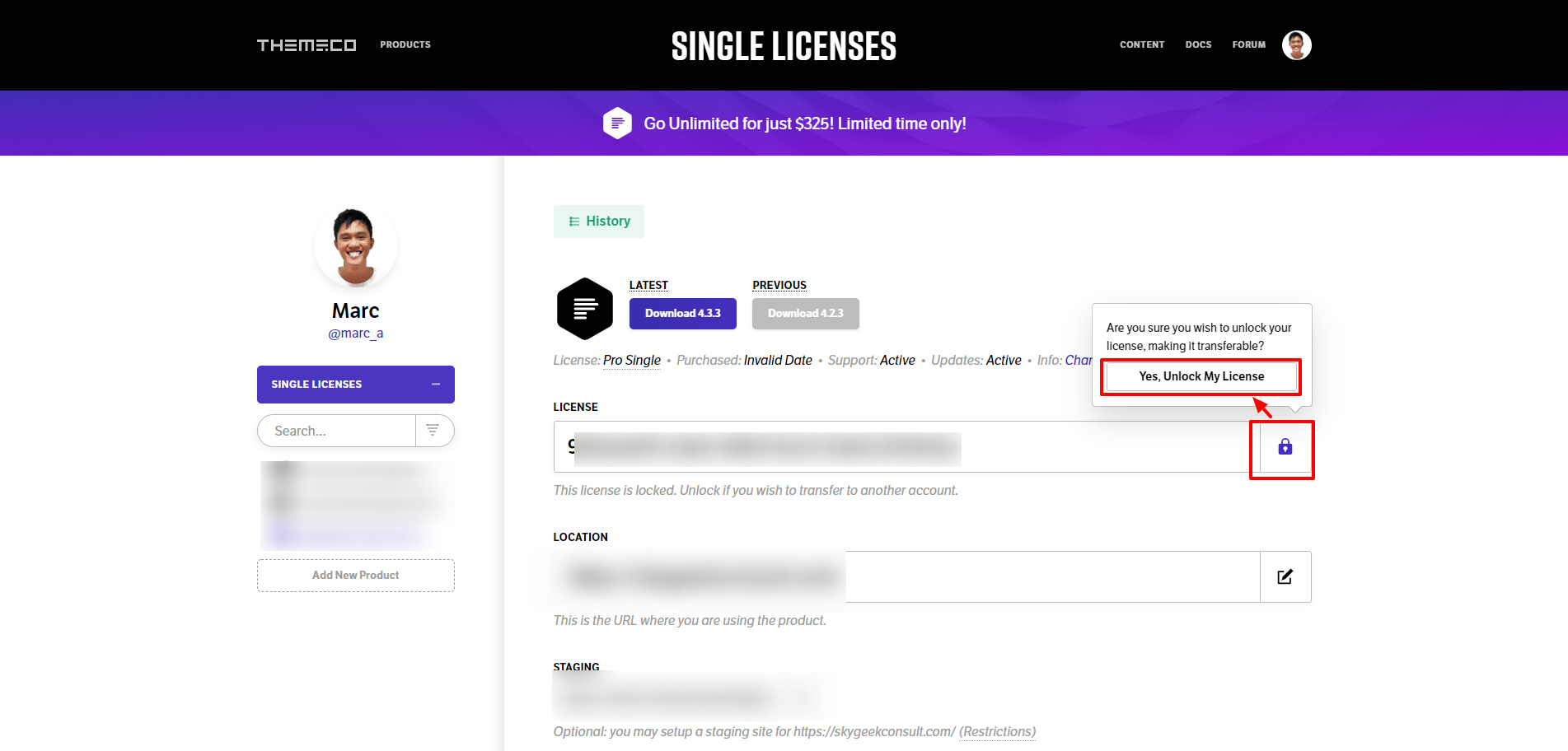Go to Docs in header
Viewport: 1568px width, 751px height.
pyautogui.click(x=1198, y=44)
